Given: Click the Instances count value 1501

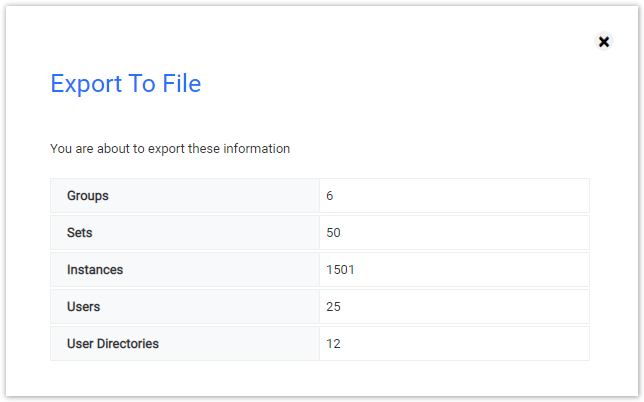Looking at the screenshot, I should [x=340, y=270].
